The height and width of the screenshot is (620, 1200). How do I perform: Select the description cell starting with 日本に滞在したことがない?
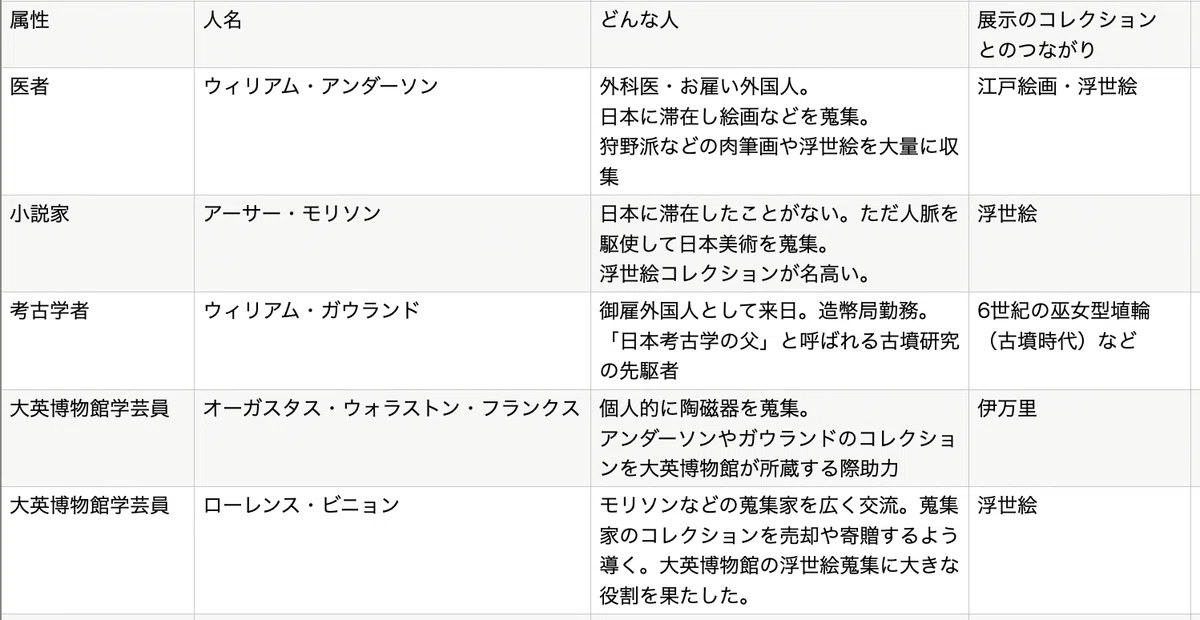[x=779, y=243]
